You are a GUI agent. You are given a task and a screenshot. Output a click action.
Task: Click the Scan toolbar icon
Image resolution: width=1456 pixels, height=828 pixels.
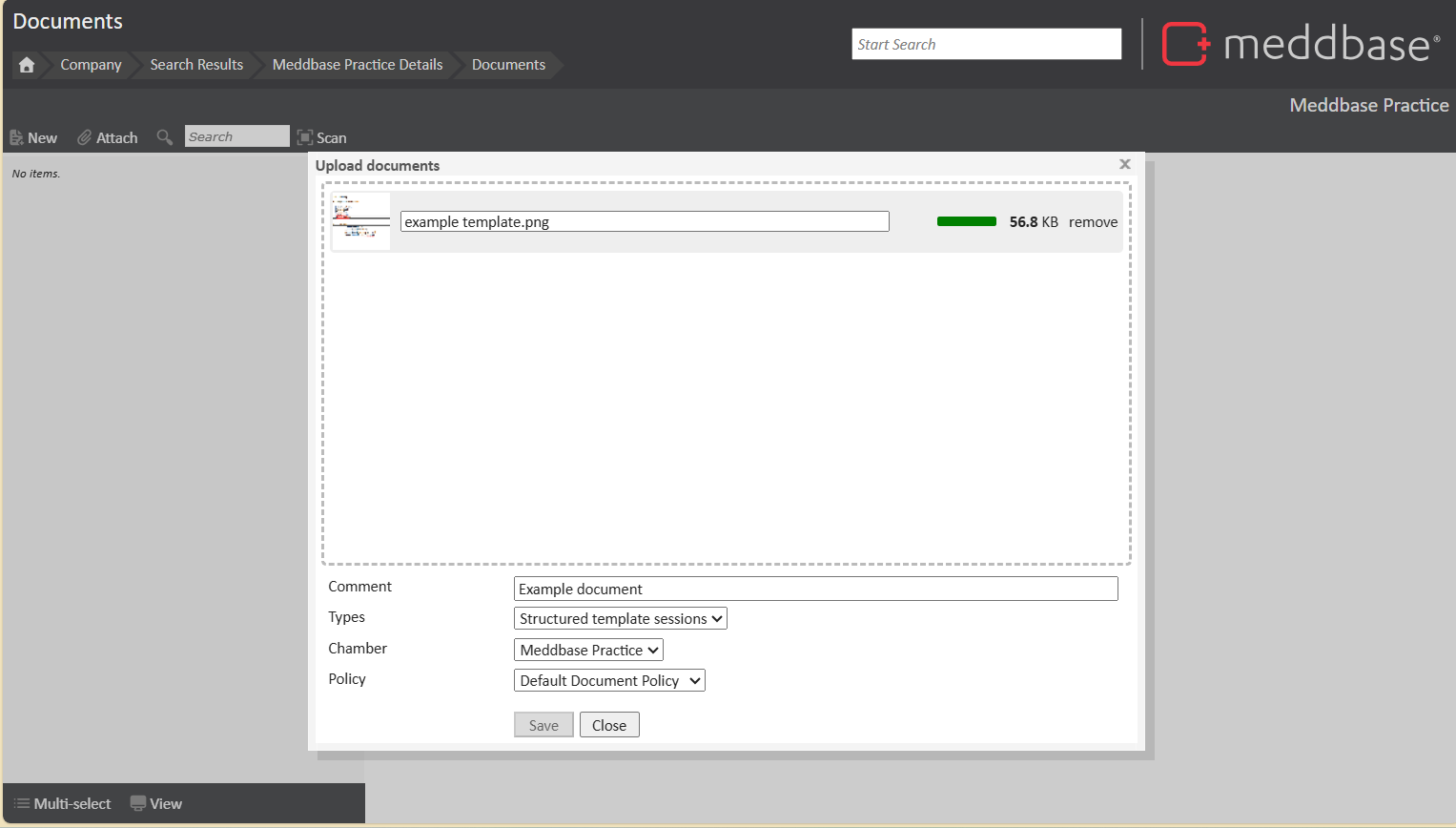click(305, 137)
